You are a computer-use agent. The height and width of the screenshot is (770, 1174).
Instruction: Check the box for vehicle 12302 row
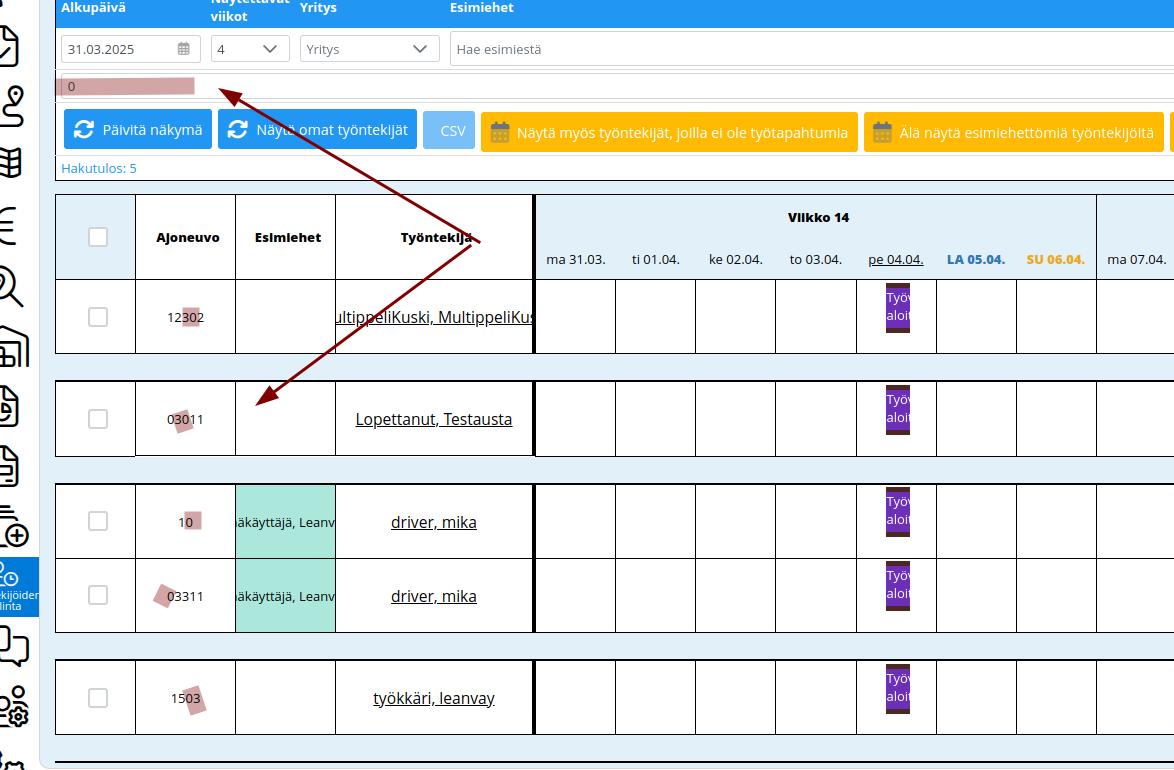pos(98,317)
